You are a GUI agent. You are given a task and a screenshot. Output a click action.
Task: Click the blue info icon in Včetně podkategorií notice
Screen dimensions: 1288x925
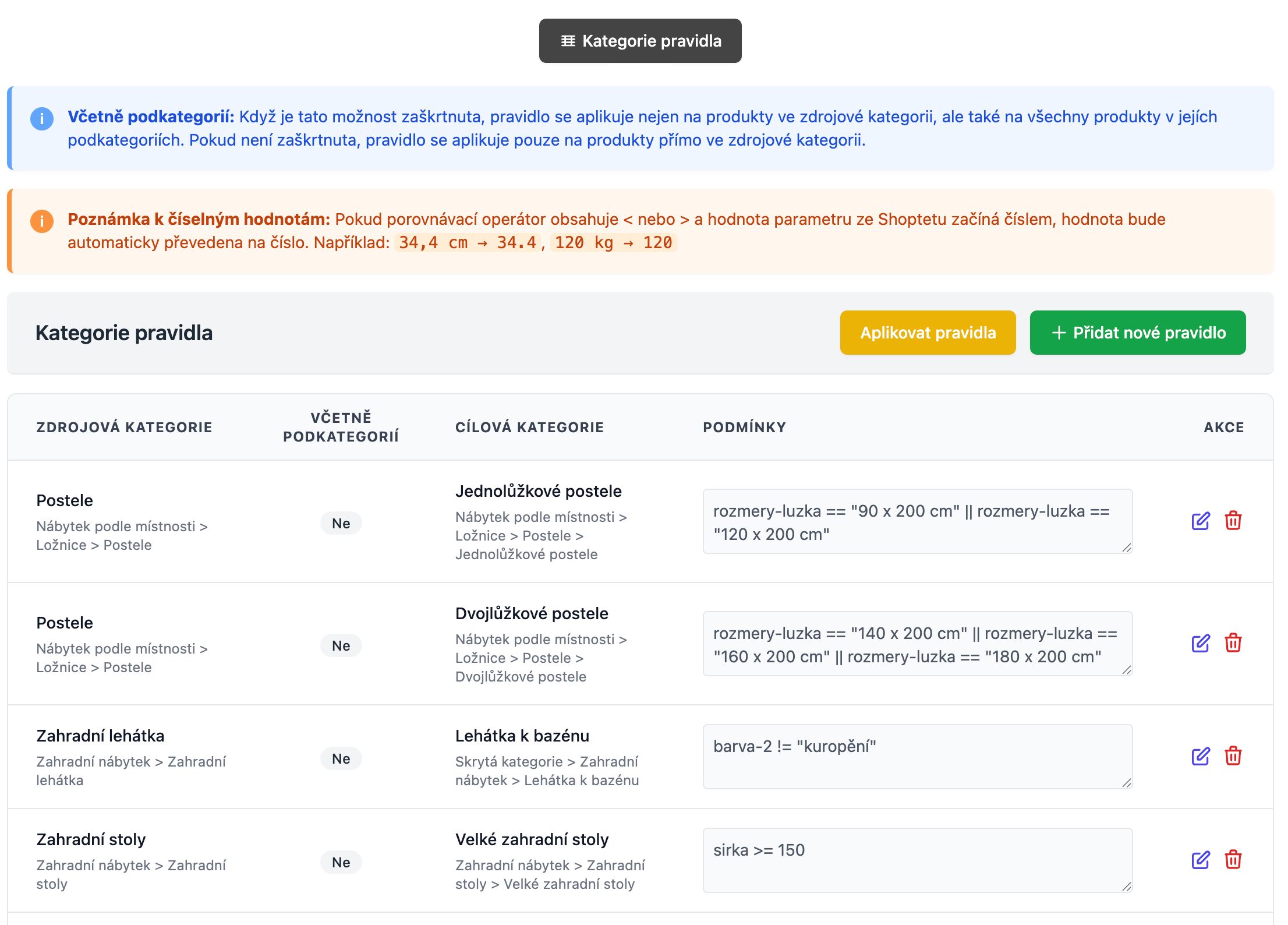tap(42, 119)
